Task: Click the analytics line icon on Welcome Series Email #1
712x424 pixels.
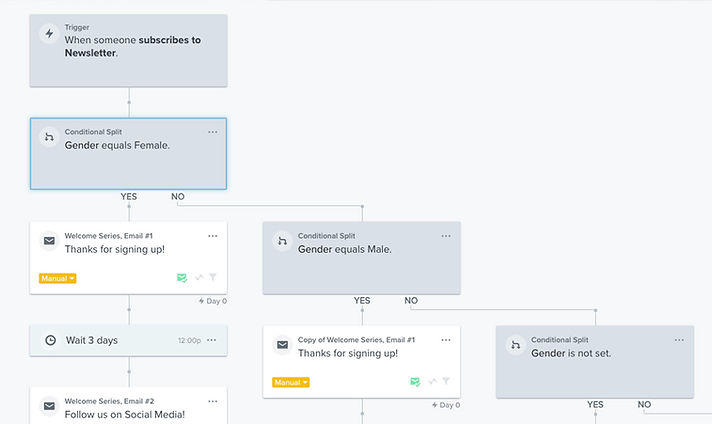Action: click(199, 277)
